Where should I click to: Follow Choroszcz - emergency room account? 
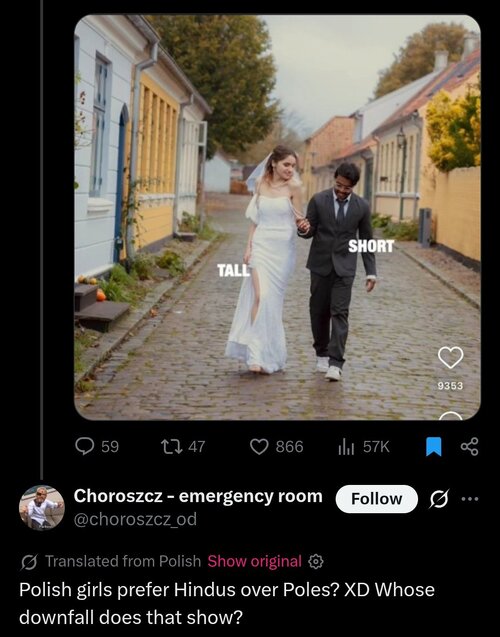tap(377, 498)
